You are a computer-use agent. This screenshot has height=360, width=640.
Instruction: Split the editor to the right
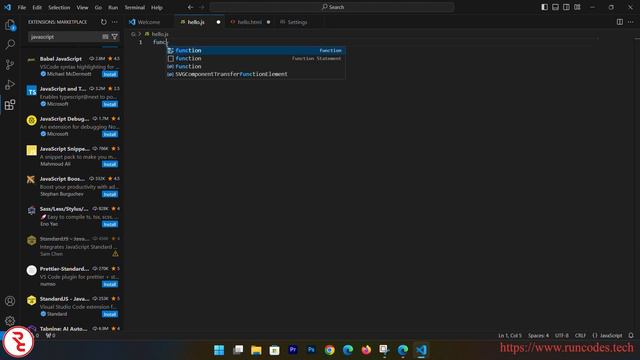(620, 22)
